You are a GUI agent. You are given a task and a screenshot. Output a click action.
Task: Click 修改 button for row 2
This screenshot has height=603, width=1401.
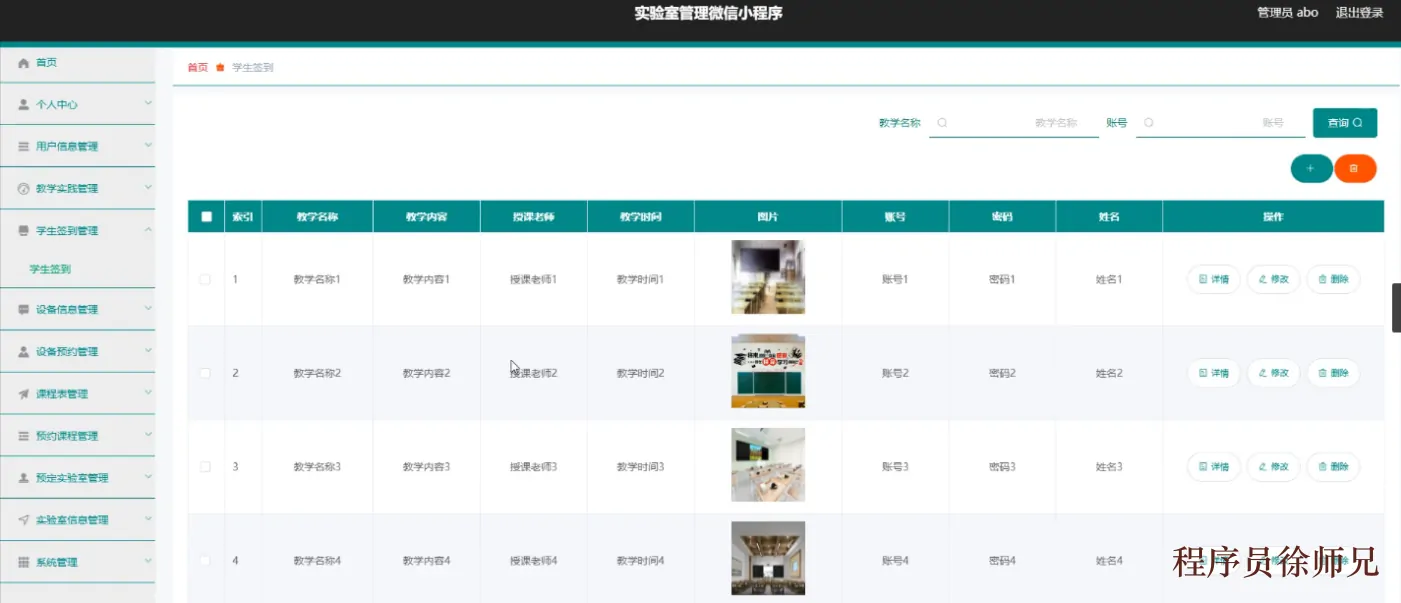point(1274,373)
